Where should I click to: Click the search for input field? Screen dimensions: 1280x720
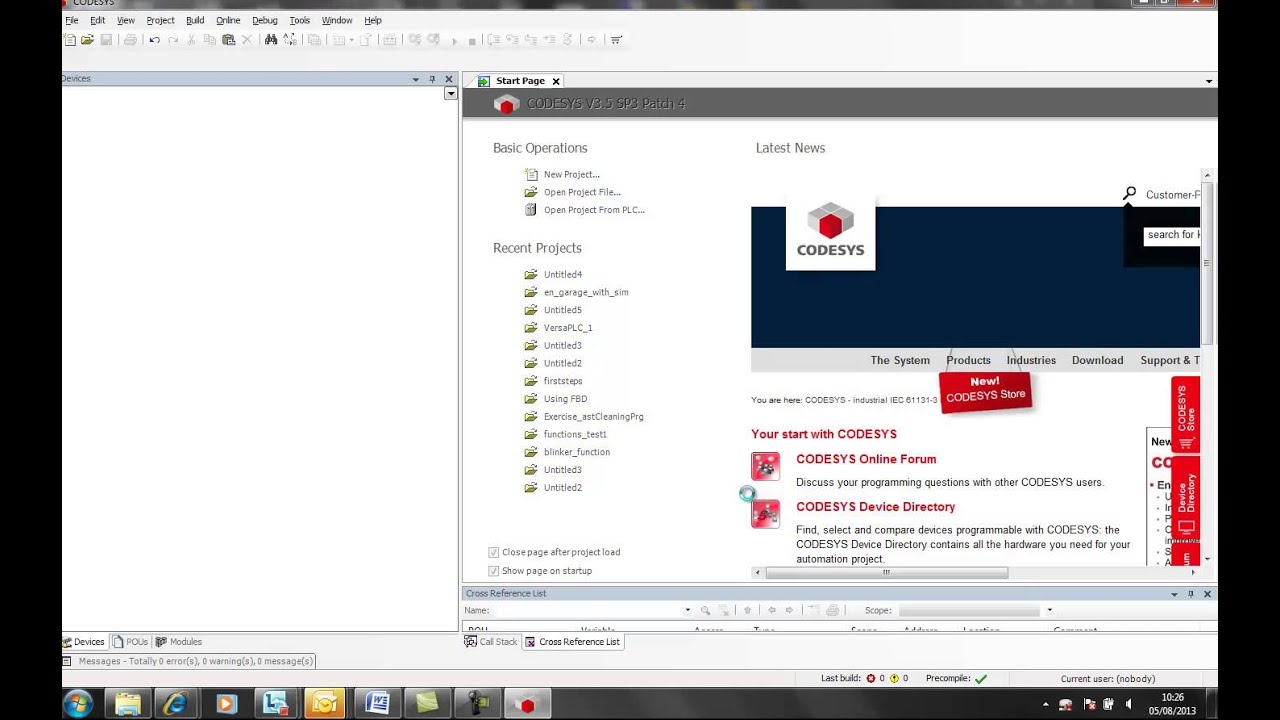(1172, 235)
